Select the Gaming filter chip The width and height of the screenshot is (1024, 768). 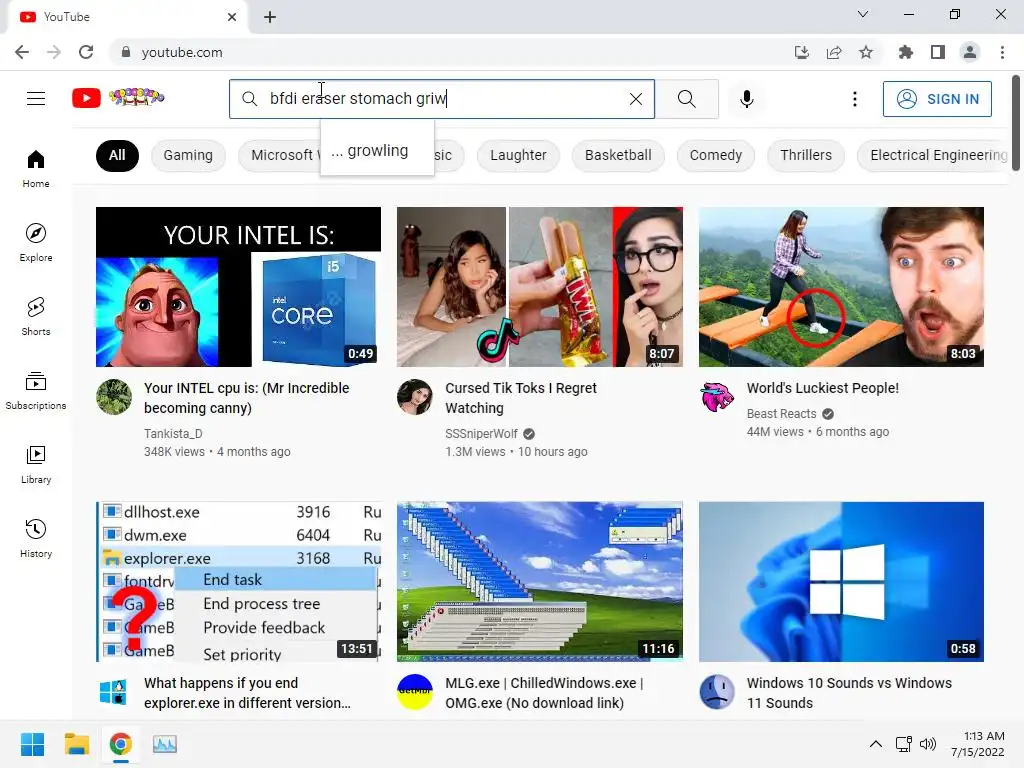point(188,155)
